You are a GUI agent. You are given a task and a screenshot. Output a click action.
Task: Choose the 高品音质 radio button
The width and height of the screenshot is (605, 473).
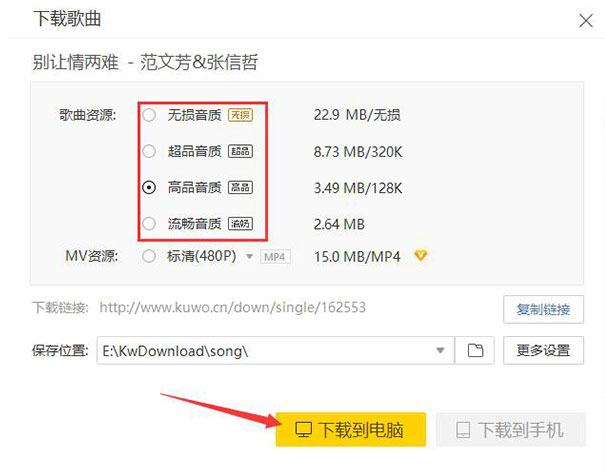coord(149,188)
